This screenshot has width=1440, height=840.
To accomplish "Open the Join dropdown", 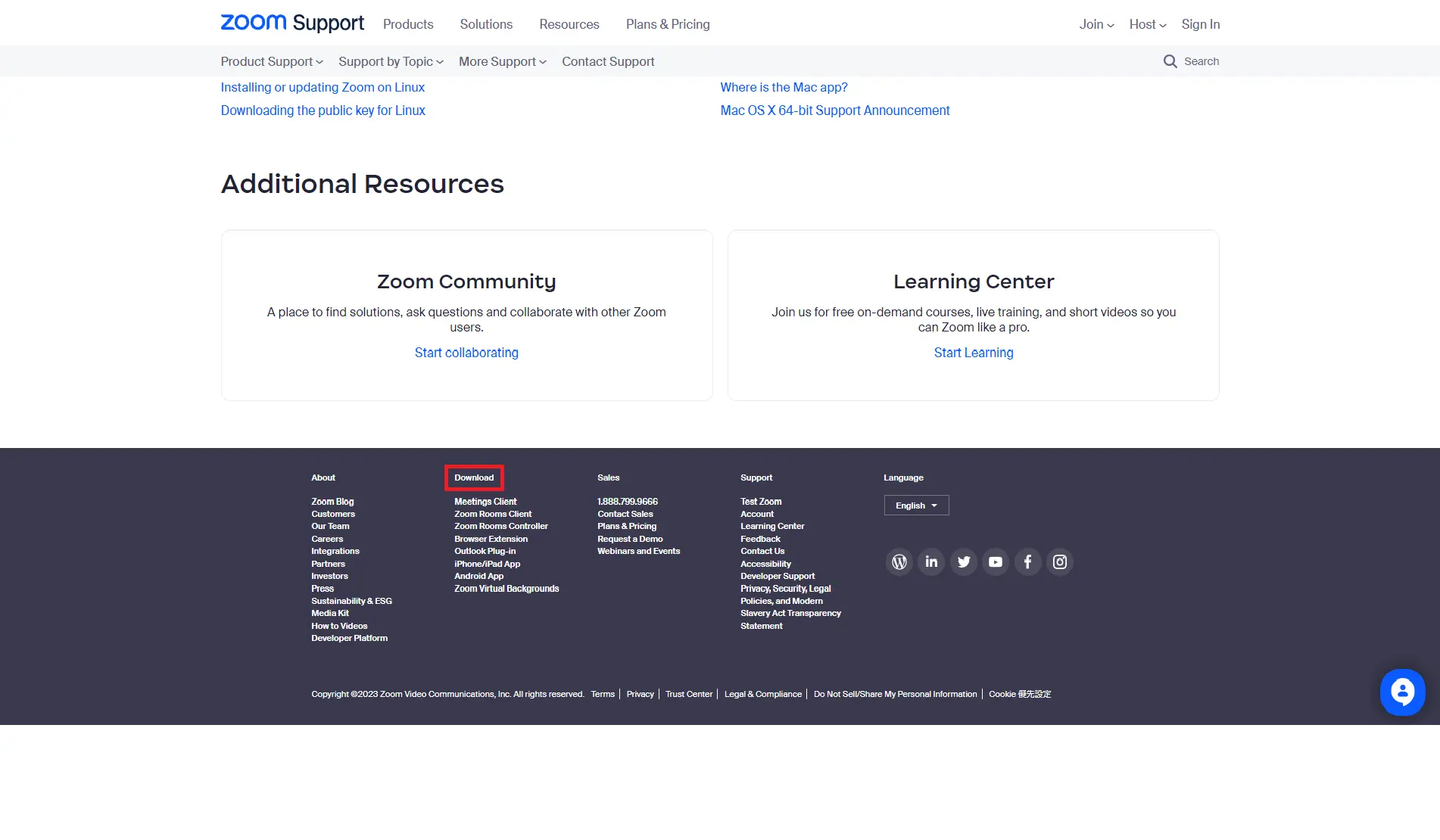I will (x=1096, y=24).
